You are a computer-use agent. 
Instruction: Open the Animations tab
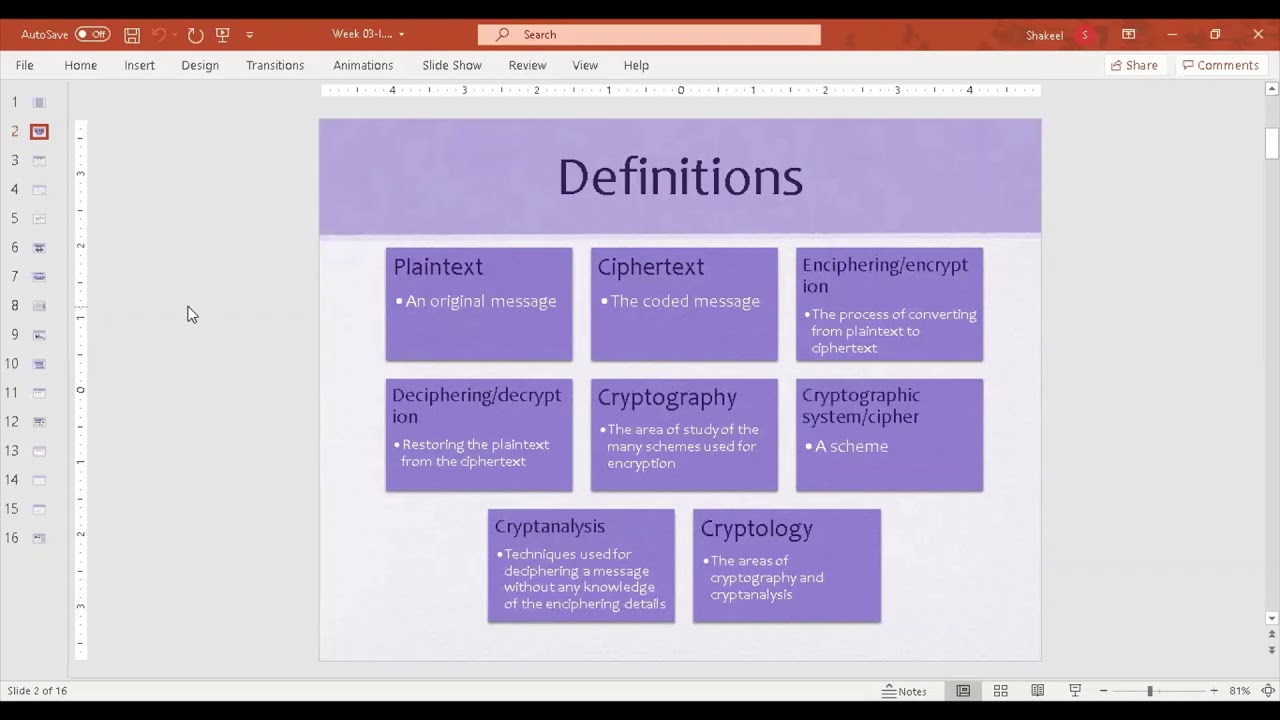point(363,65)
